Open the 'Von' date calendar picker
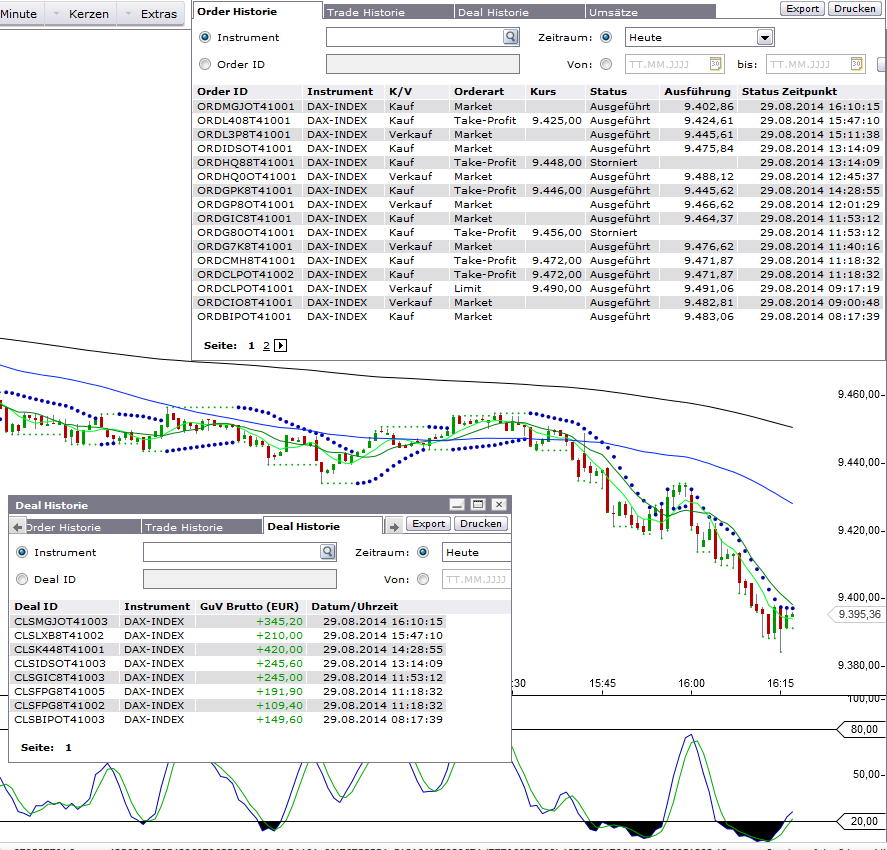887x850 pixels. [715, 64]
